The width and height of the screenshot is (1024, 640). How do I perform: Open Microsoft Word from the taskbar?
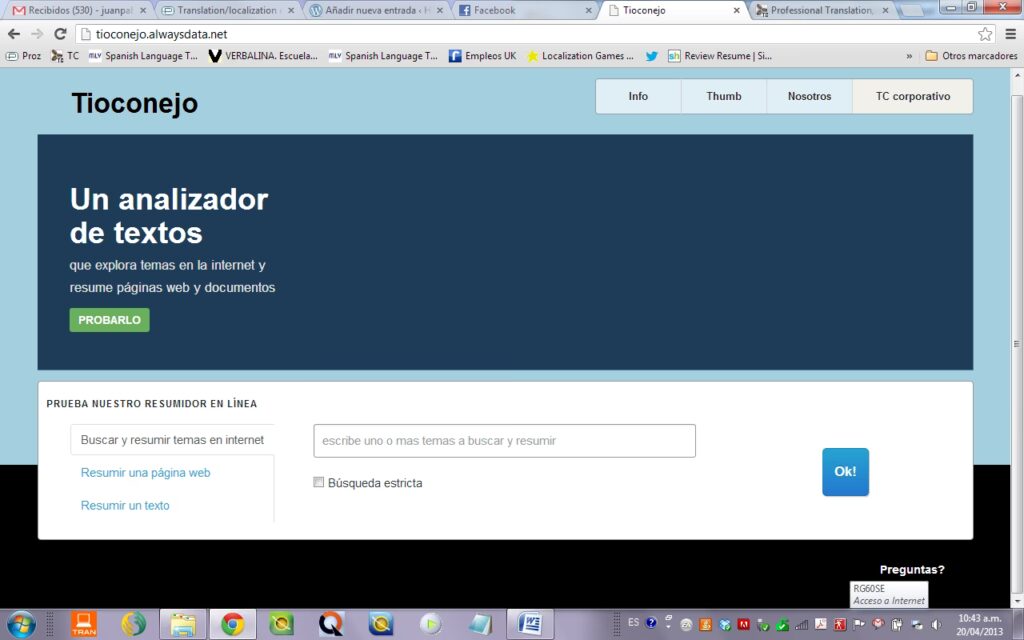click(530, 624)
